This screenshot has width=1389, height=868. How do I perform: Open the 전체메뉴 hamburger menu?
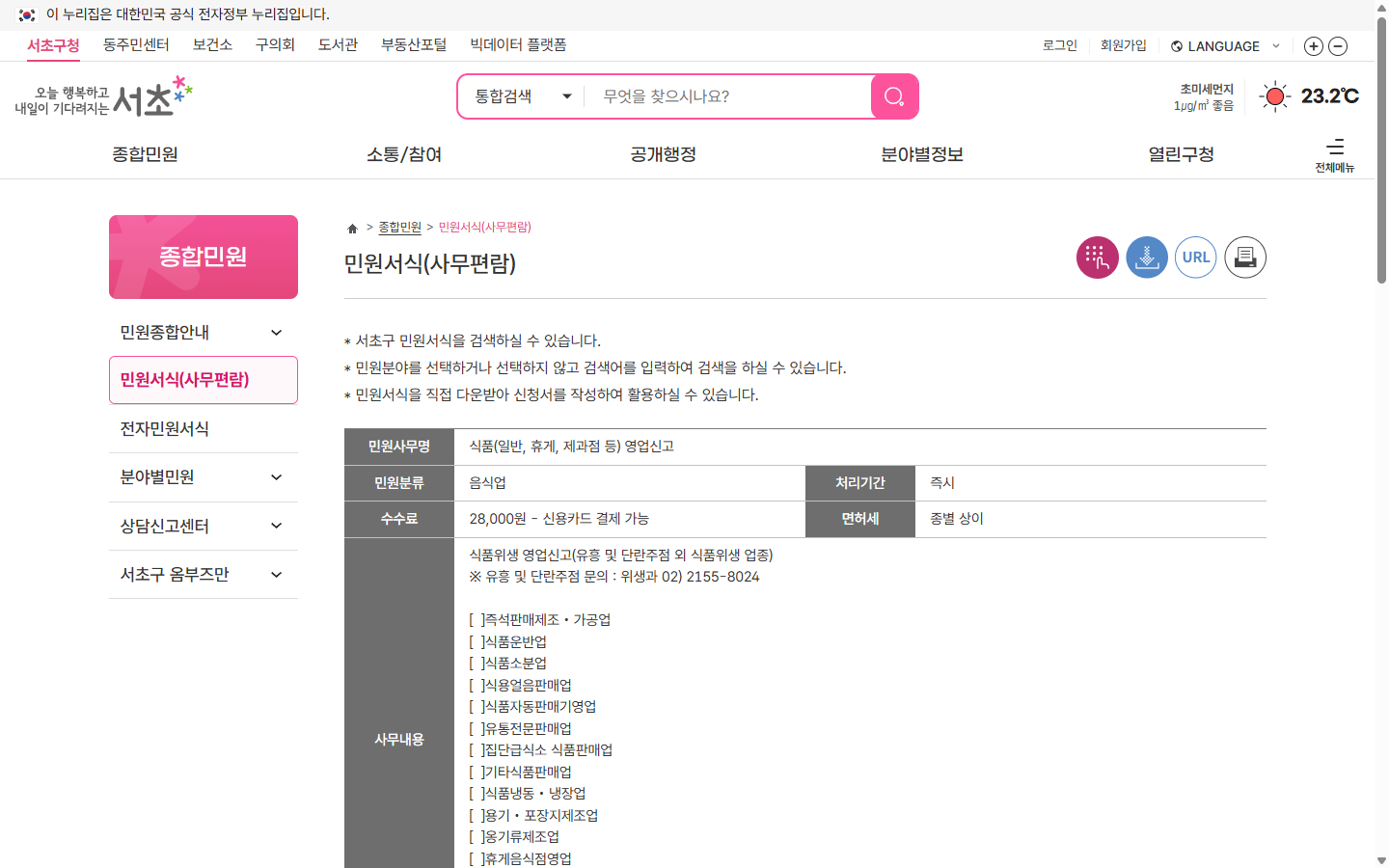(x=1335, y=154)
